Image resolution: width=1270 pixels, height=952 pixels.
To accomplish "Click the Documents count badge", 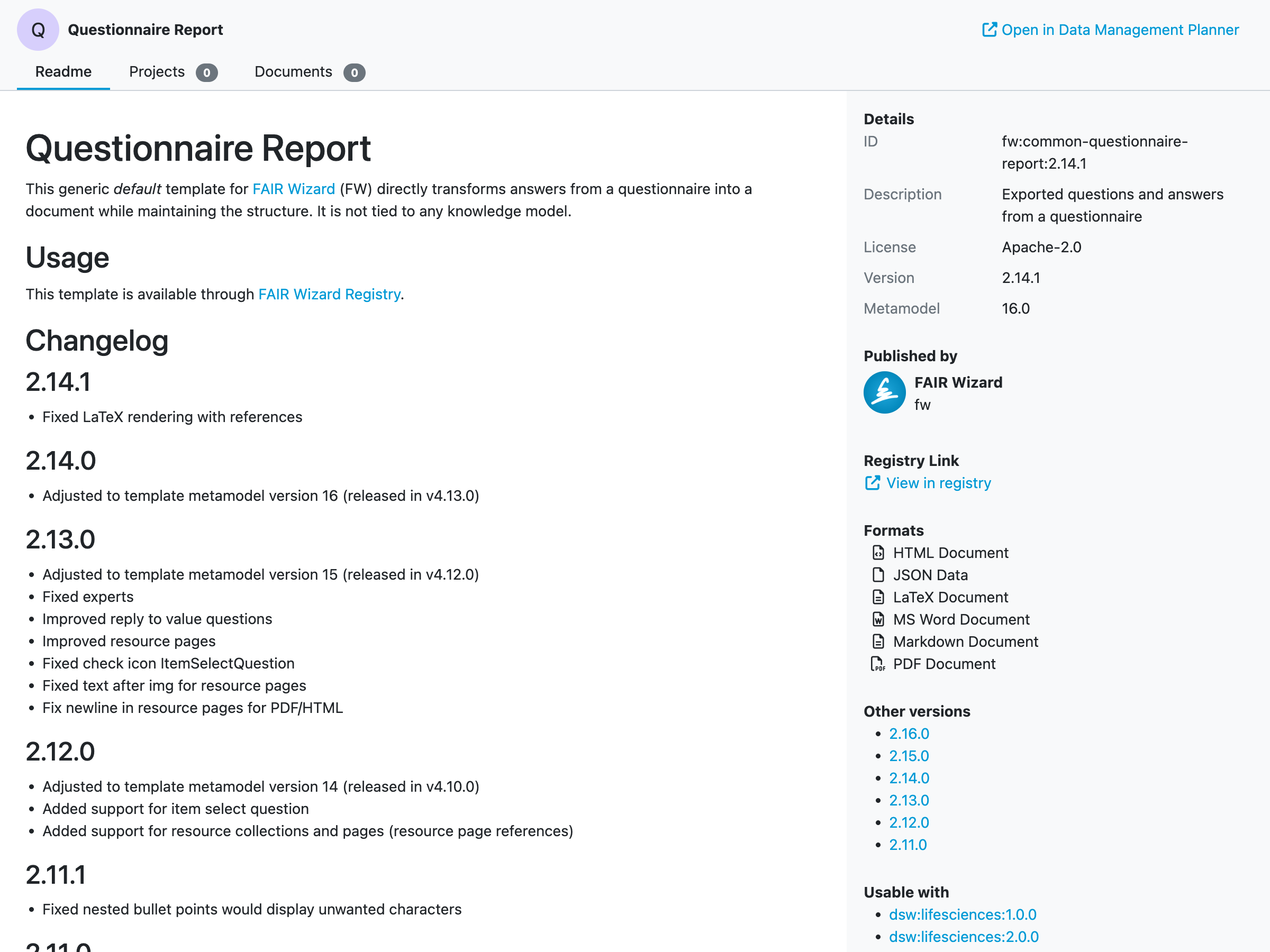I will 354,72.
